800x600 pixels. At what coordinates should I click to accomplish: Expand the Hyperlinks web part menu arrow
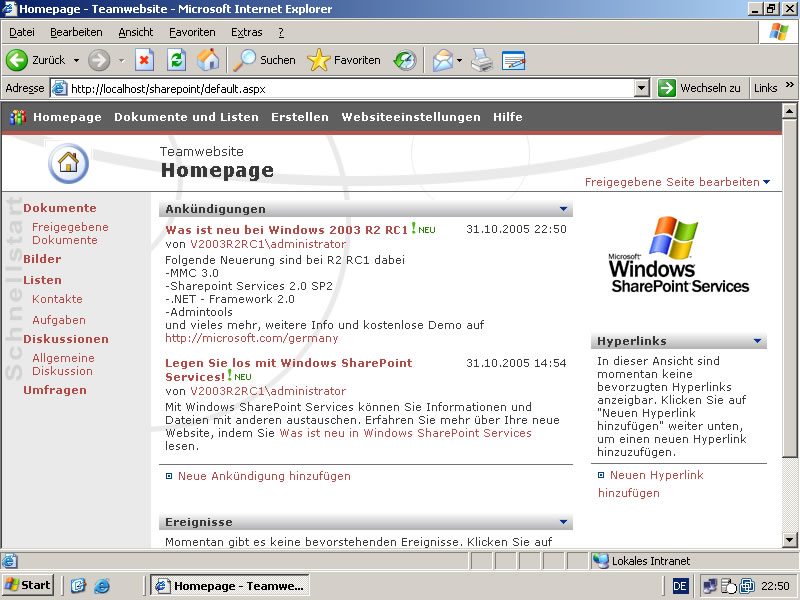[x=758, y=341]
